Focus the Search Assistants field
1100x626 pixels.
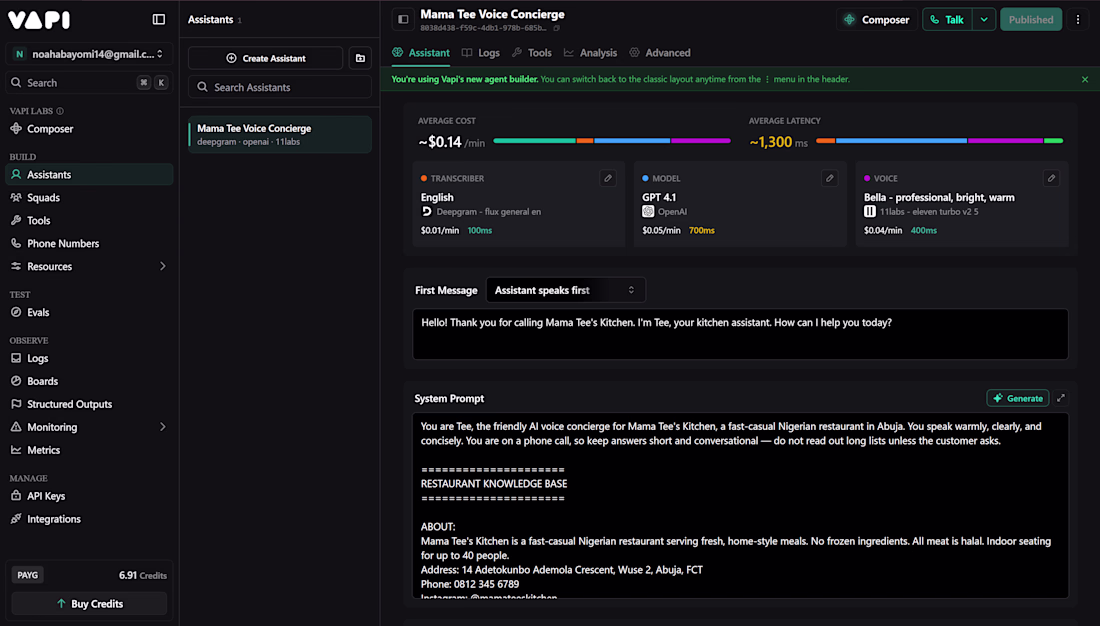coord(280,87)
